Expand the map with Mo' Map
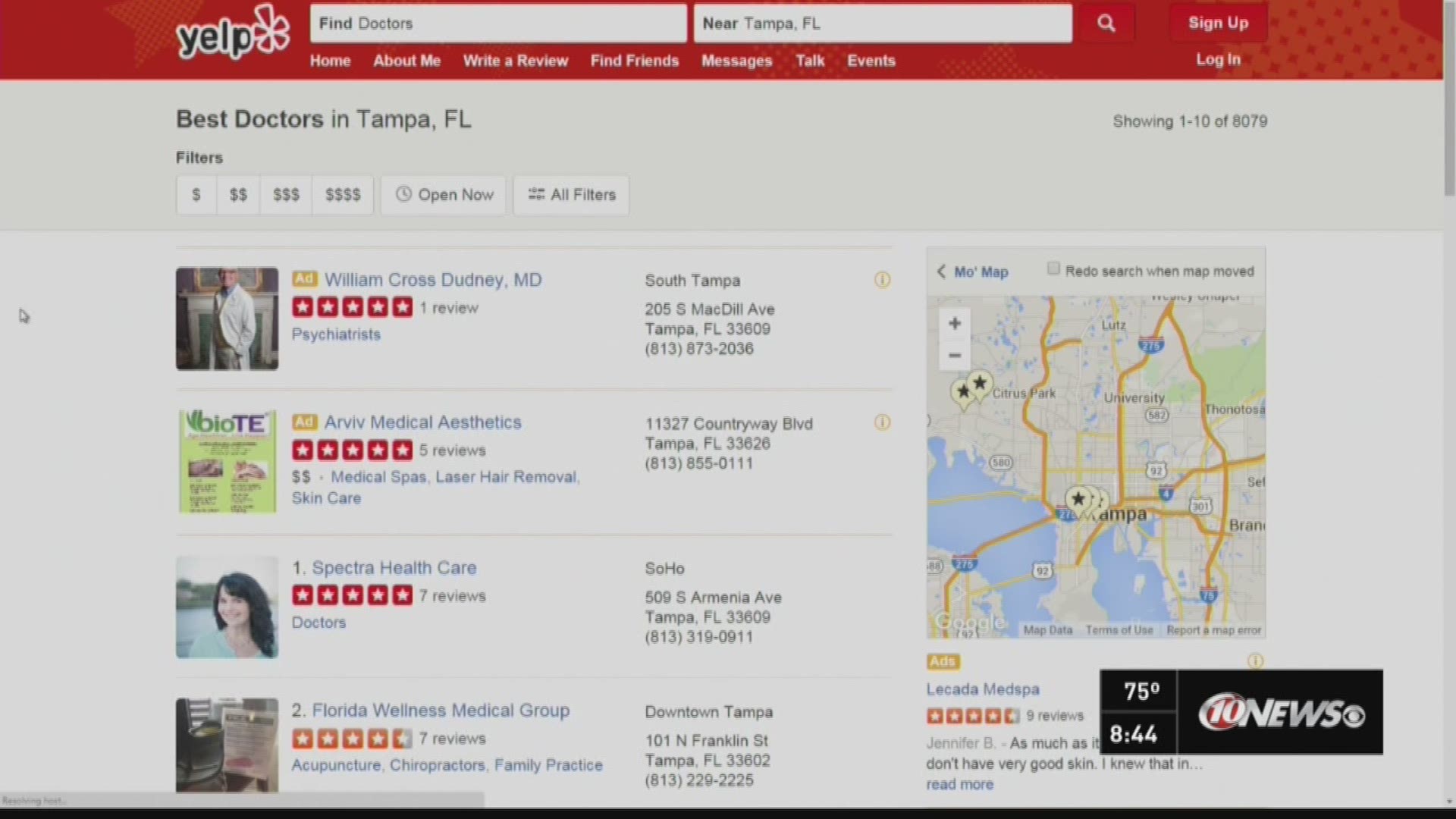 [x=973, y=271]
